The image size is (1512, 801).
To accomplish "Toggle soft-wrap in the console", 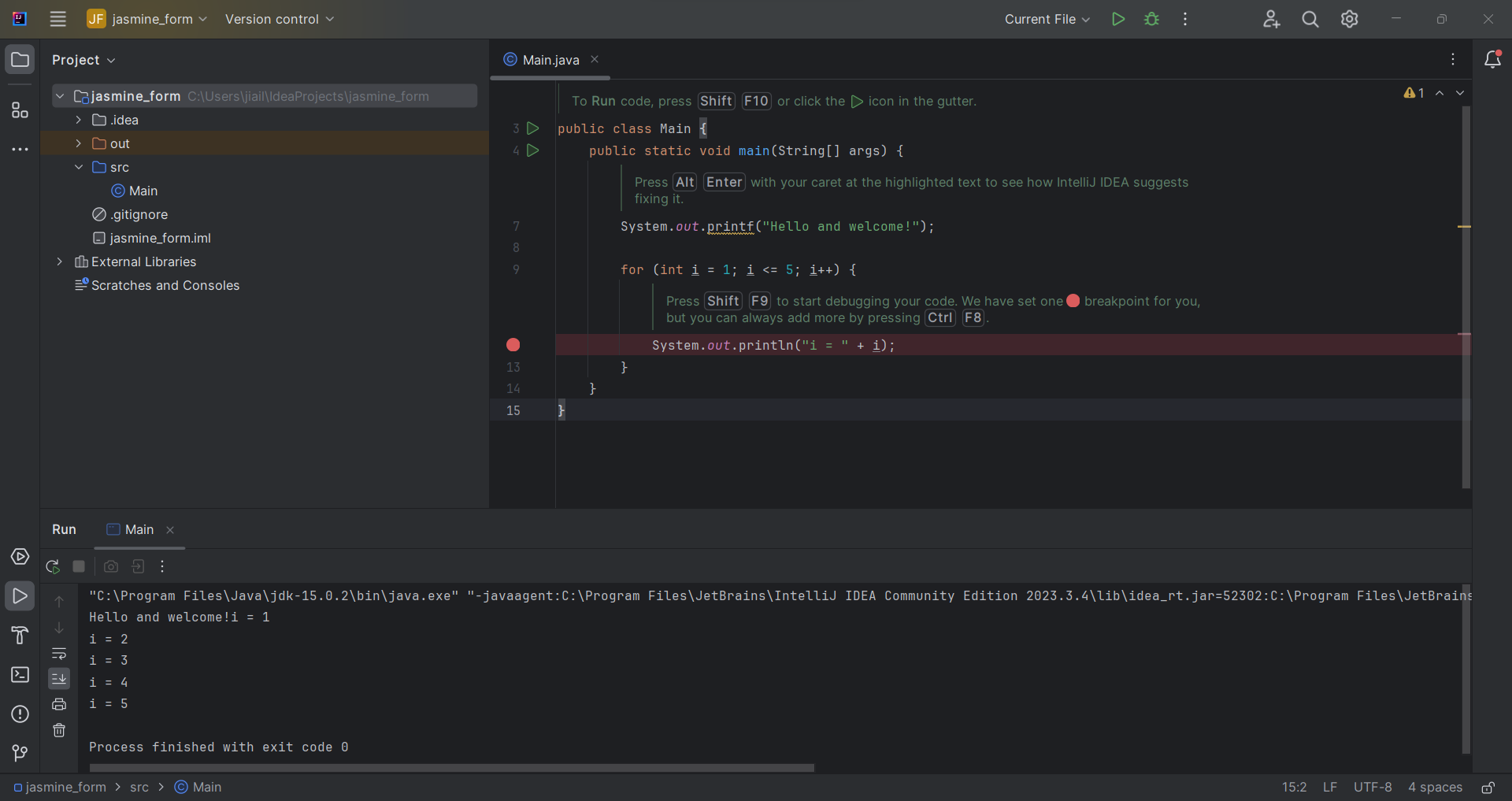I will (x=59, y=654).
